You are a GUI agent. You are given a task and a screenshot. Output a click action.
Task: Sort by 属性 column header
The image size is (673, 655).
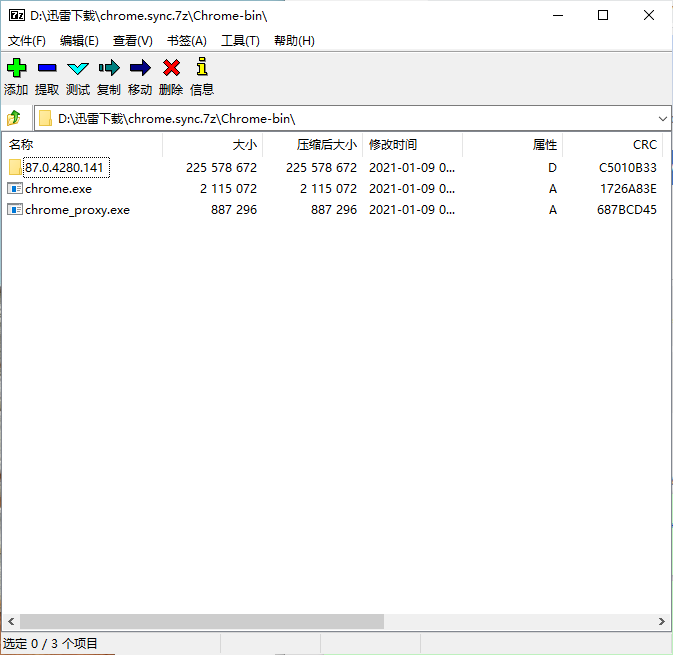(x=512, y=145)
